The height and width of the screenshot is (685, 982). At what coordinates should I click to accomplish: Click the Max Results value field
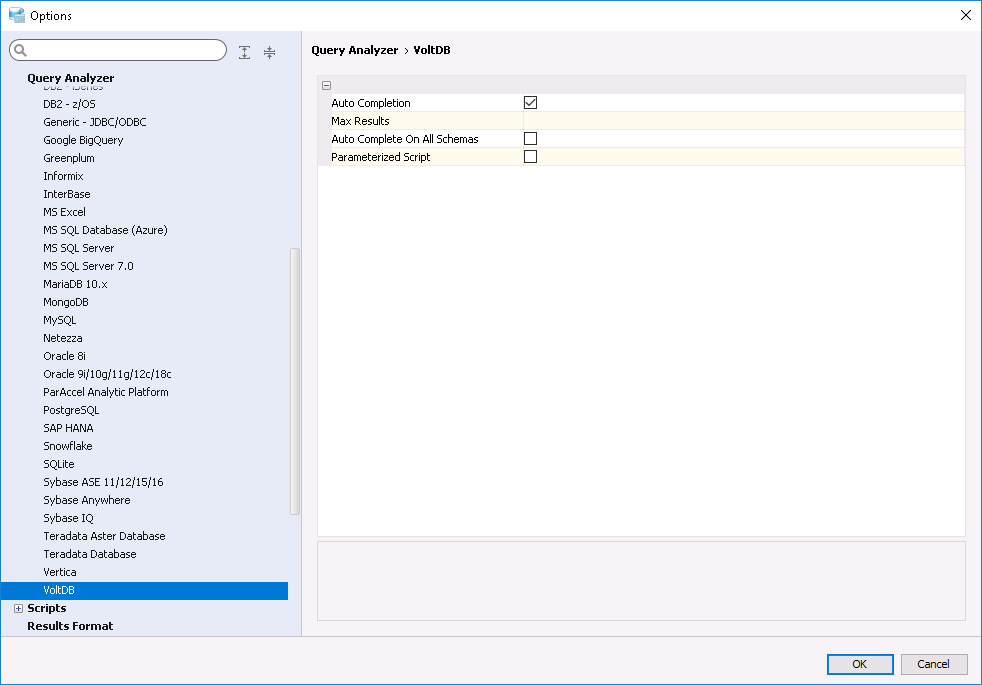[x=742, y=121]
